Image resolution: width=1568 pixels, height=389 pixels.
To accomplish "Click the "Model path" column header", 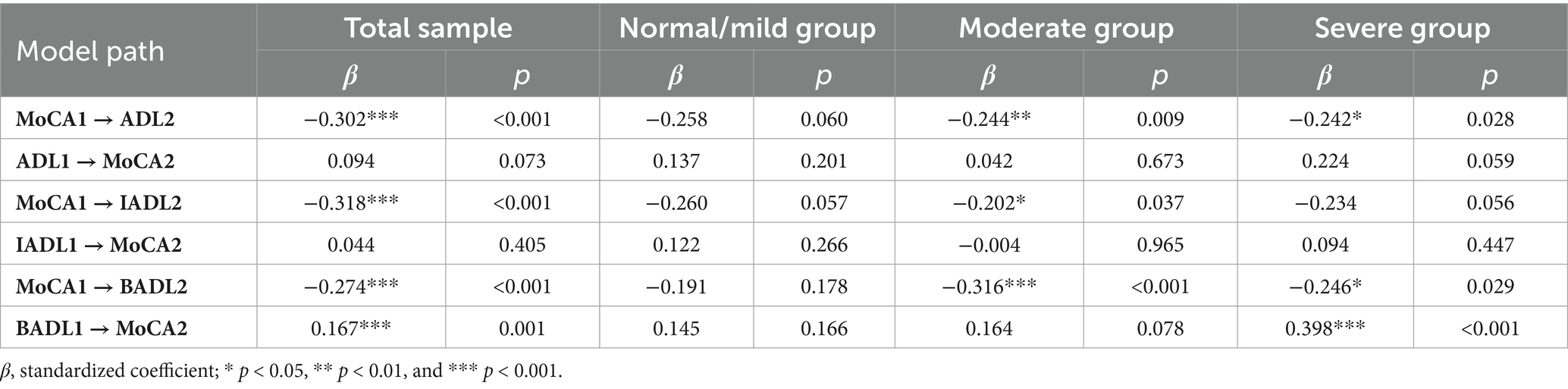I will coord(90,52).
